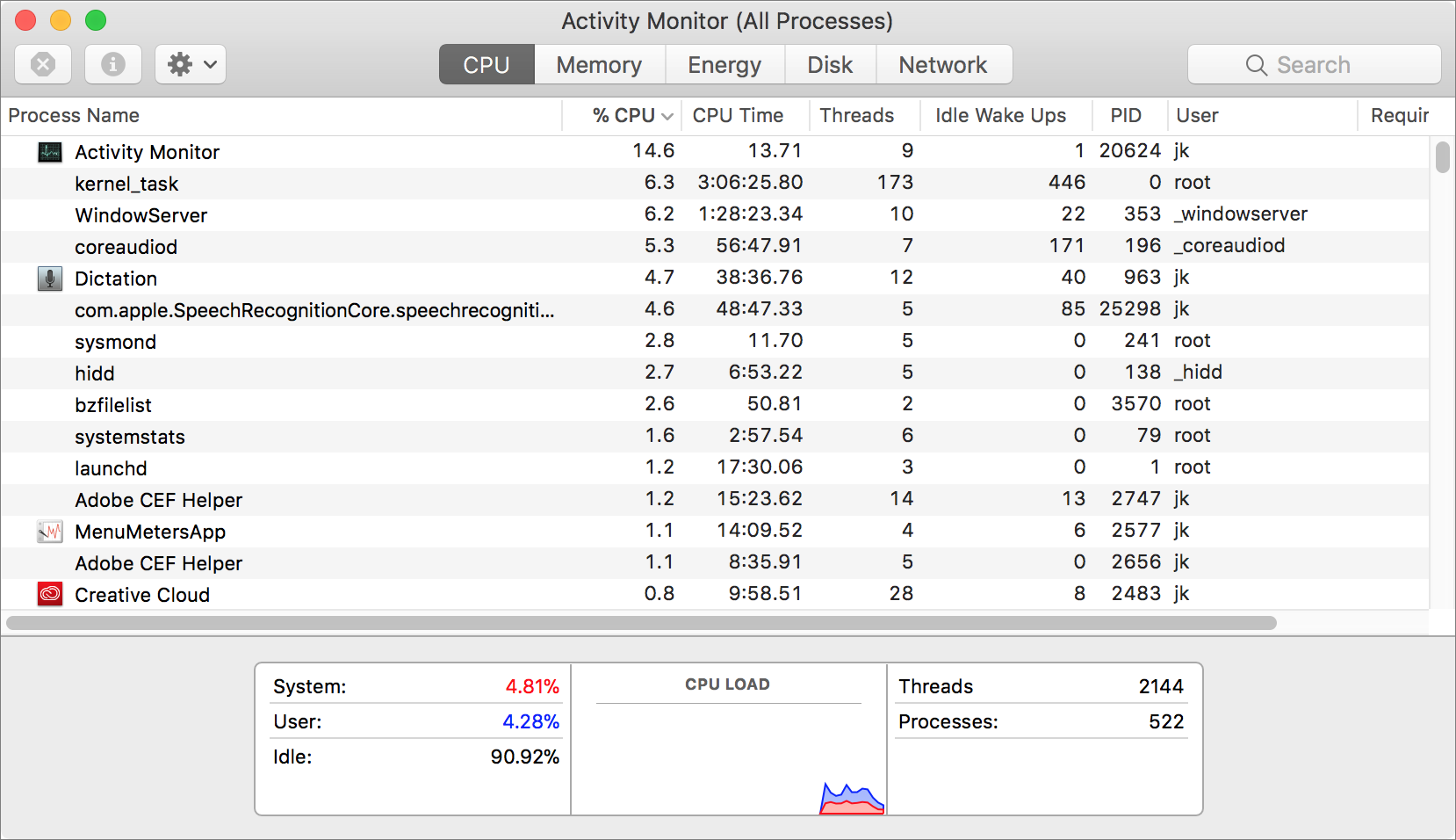This screenshot has width=1456, height=840.
Task: Select the Activity Monitor app icon in list
Action: (50, 152)
